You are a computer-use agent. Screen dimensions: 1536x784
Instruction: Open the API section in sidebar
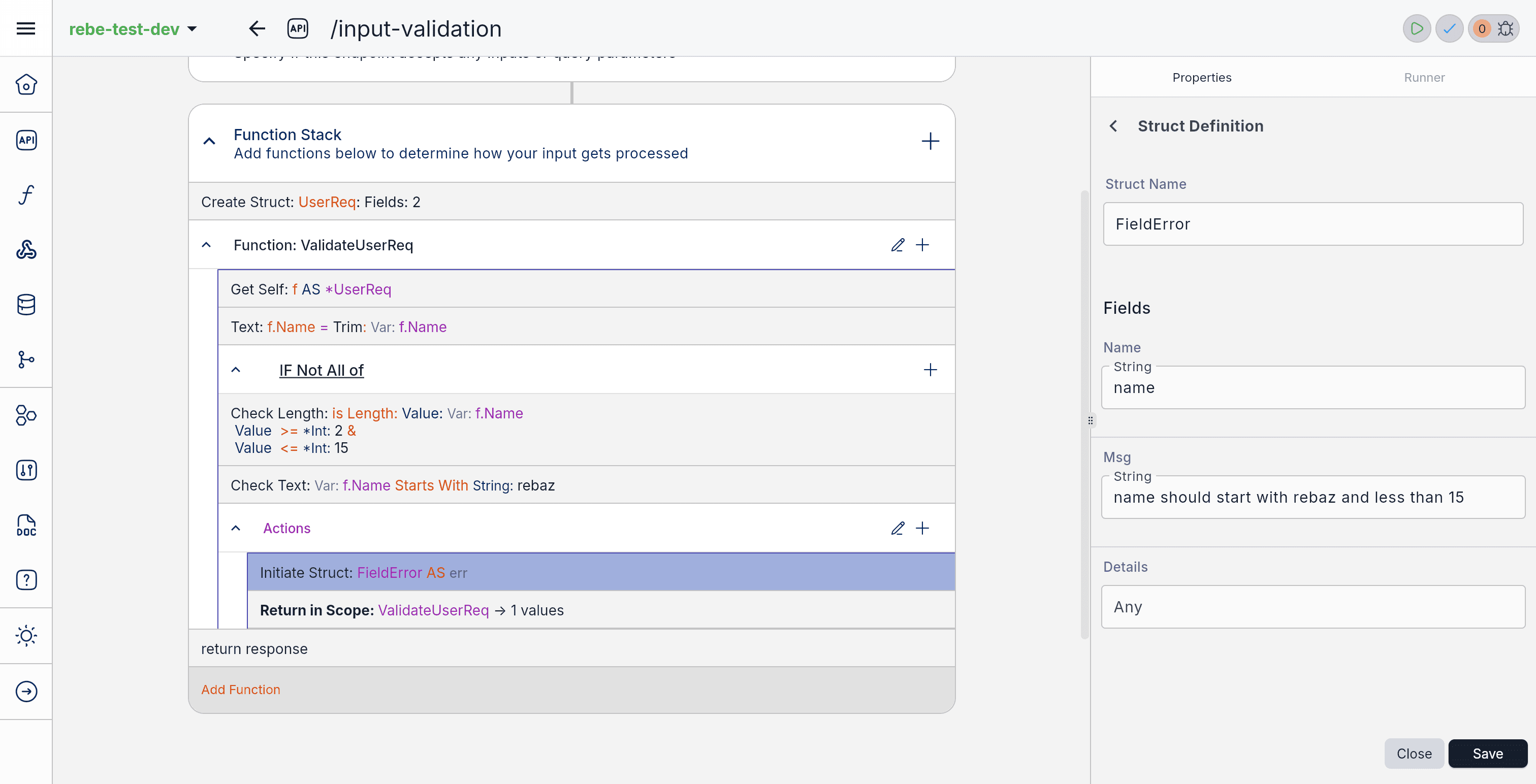(25, 140)
